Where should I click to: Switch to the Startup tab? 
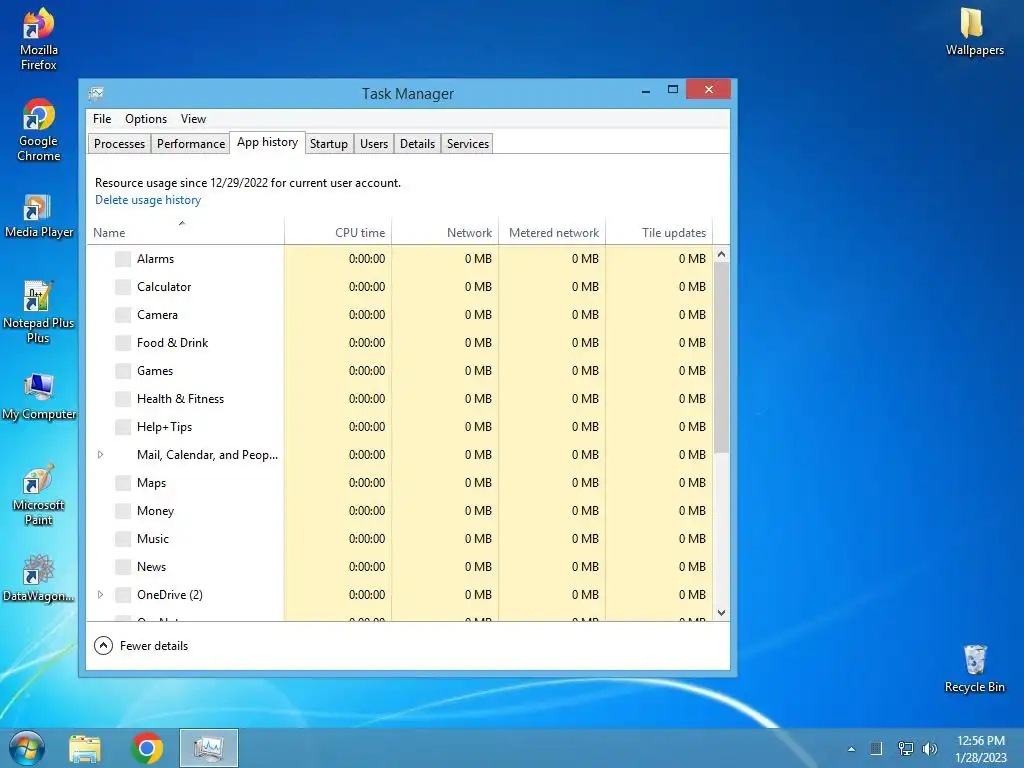tap(328, 144)
